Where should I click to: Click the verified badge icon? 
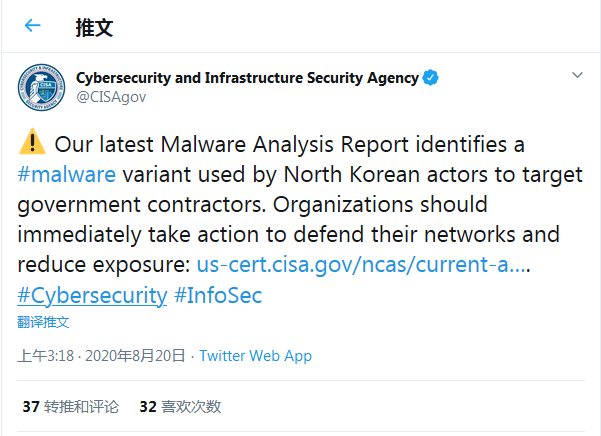coord(431,78)
